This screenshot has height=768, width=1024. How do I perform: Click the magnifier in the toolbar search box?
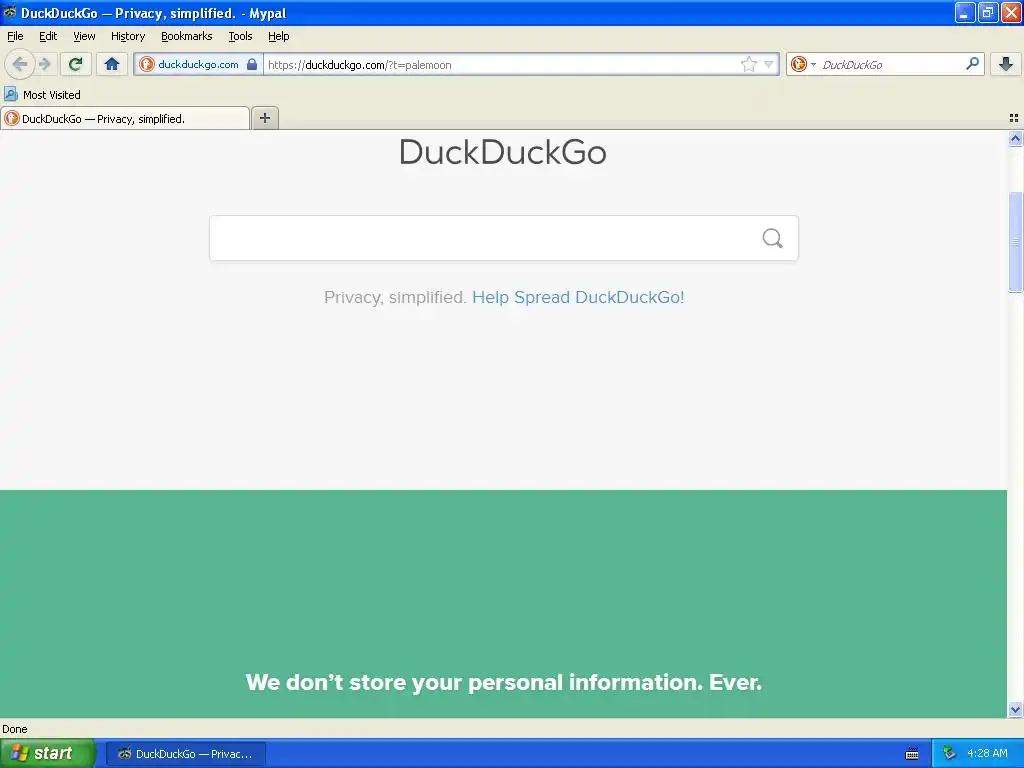(x=972, y=64)
